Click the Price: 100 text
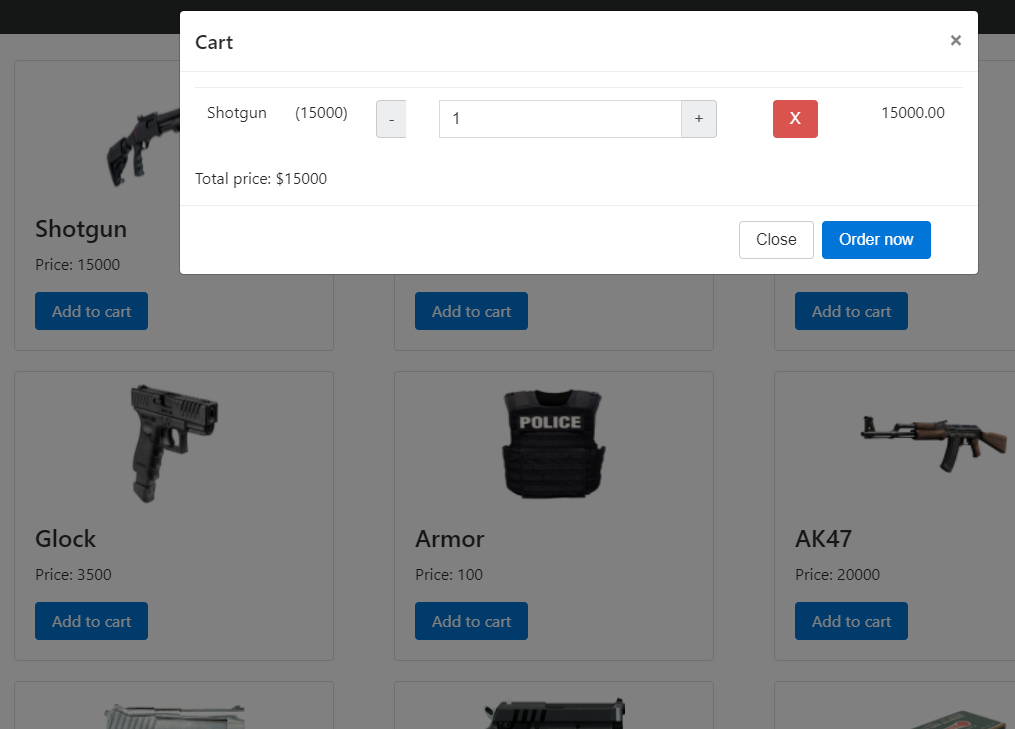The width and height of the screenshot is (1015, 729). 449,575
